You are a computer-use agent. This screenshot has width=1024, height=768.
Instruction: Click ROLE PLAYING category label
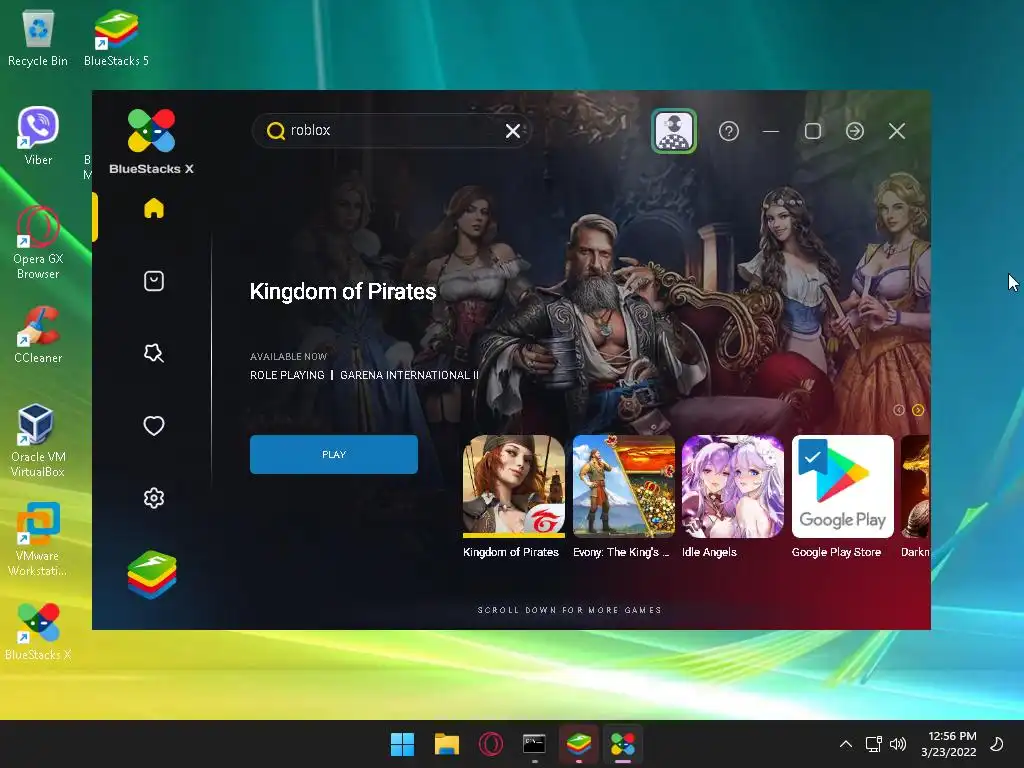pos(287,375)
